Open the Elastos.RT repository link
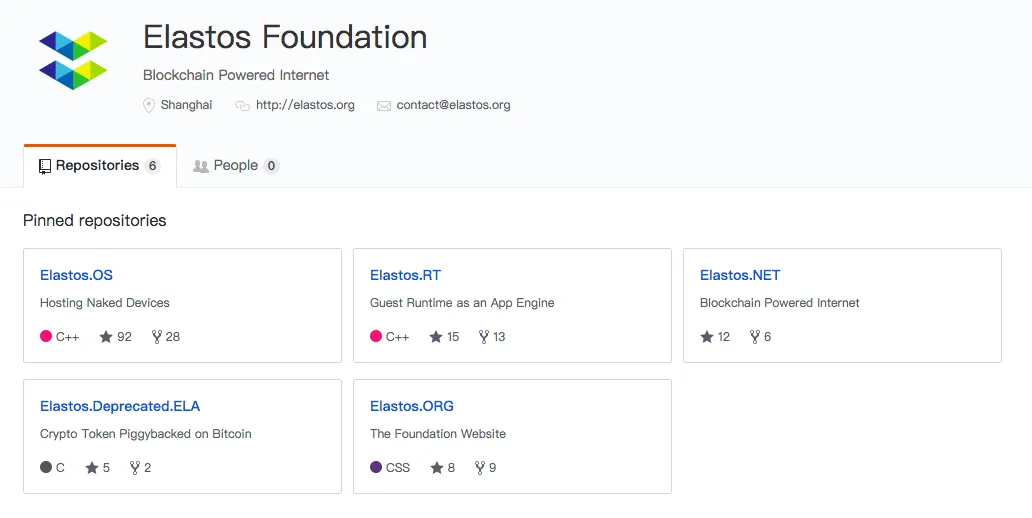1032x518 pixels. [405, 275]
